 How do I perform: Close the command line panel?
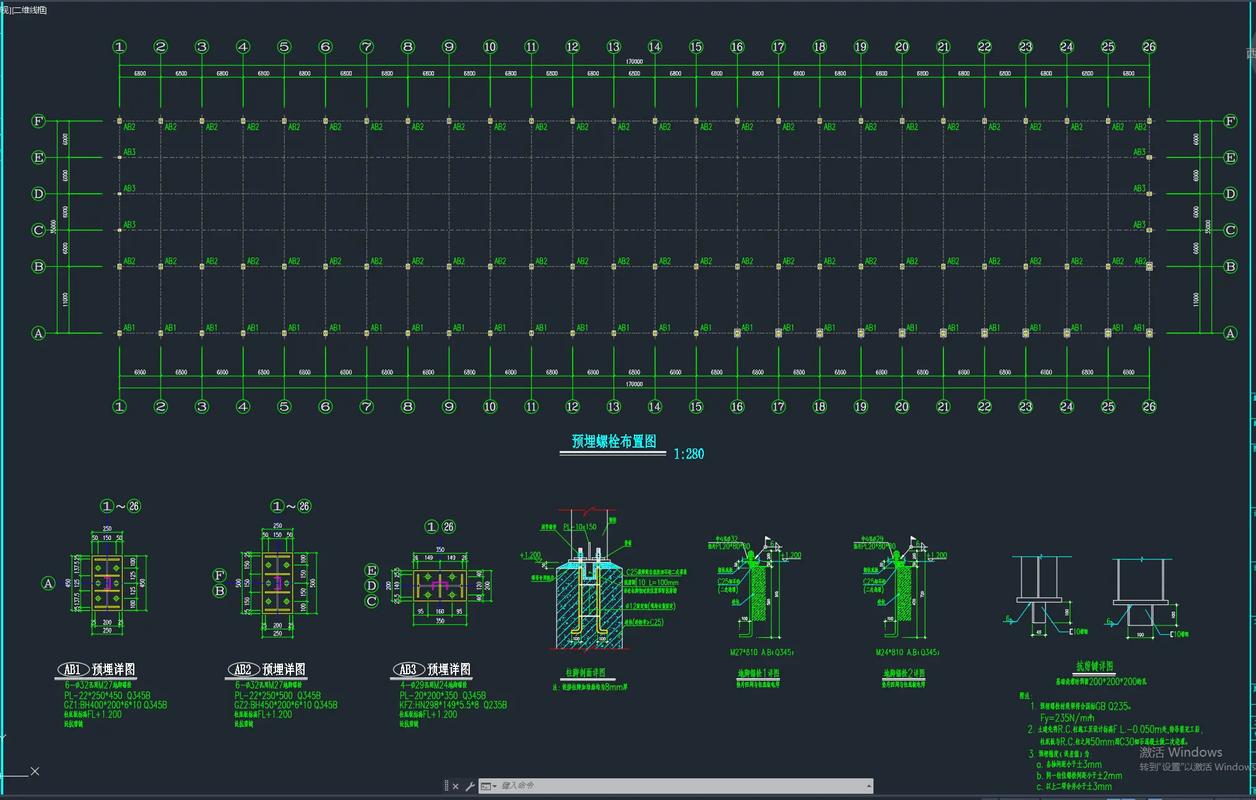(457, 787)
